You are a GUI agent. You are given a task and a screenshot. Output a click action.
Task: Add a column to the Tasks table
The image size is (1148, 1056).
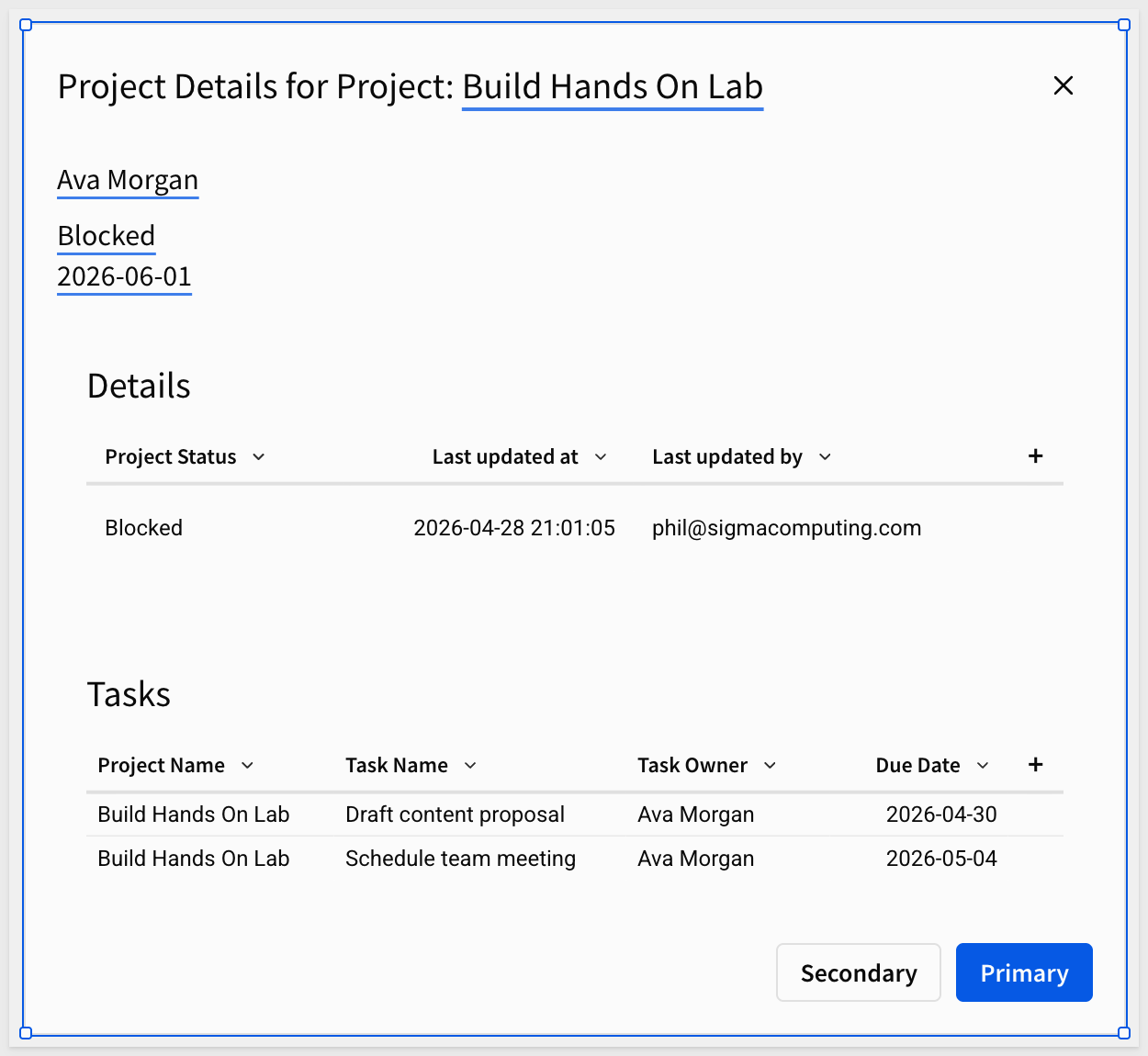tap(1035, 765)
